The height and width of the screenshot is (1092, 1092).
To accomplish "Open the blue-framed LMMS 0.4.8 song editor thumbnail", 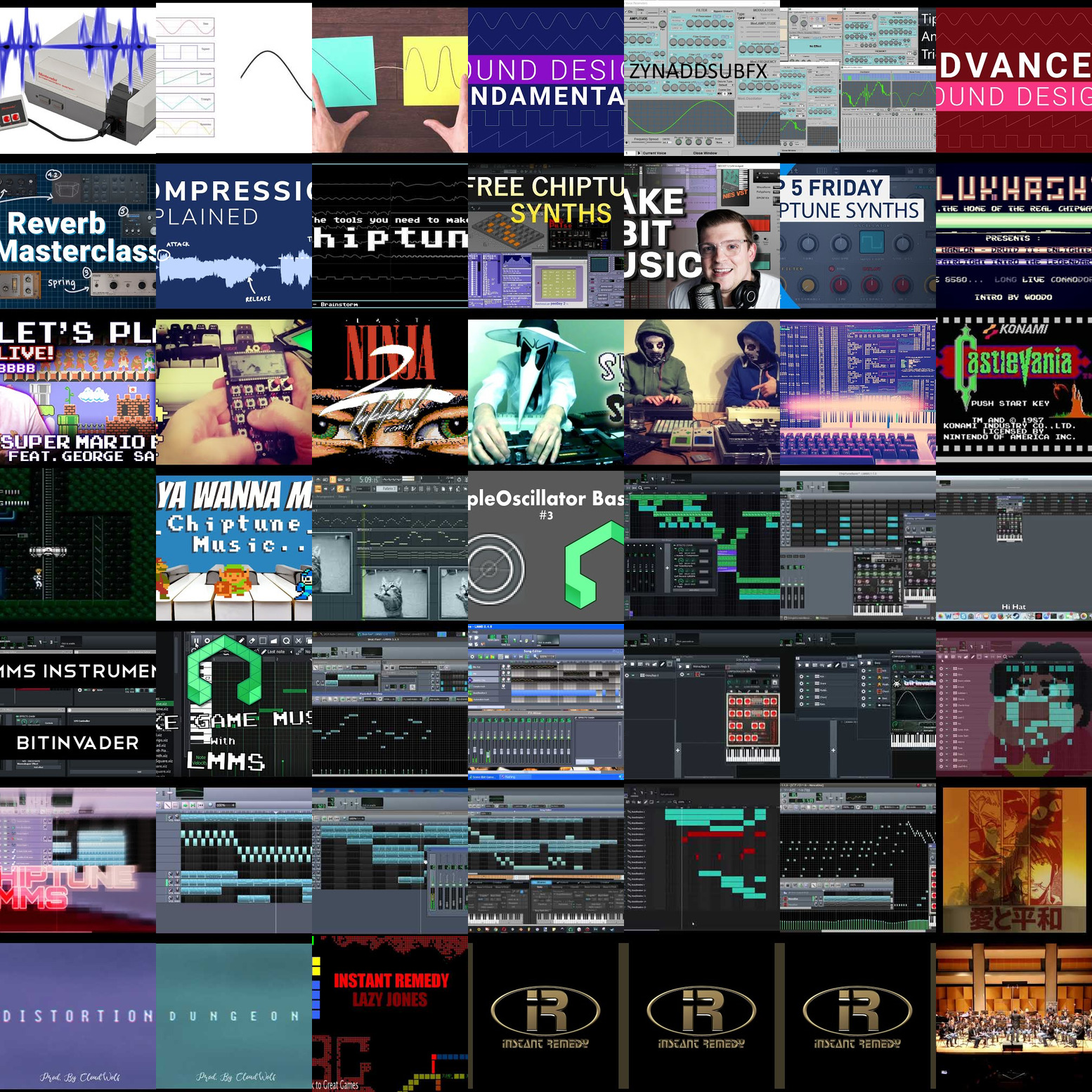I will point(546,702).
